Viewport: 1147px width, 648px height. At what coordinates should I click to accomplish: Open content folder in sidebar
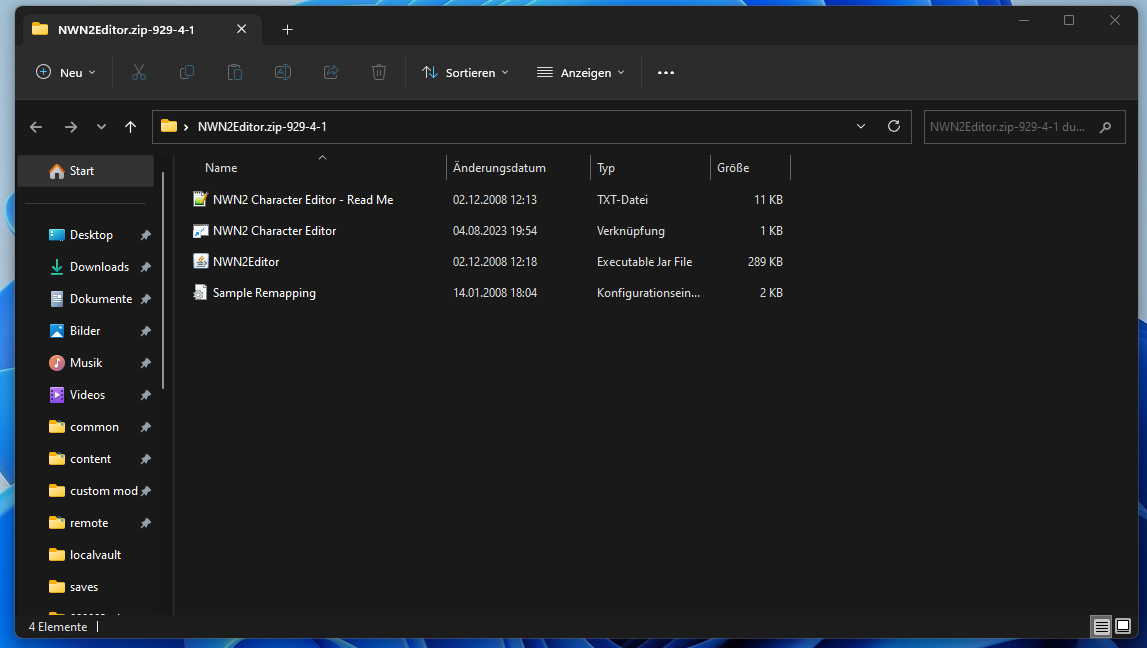[x=90, y=459]
